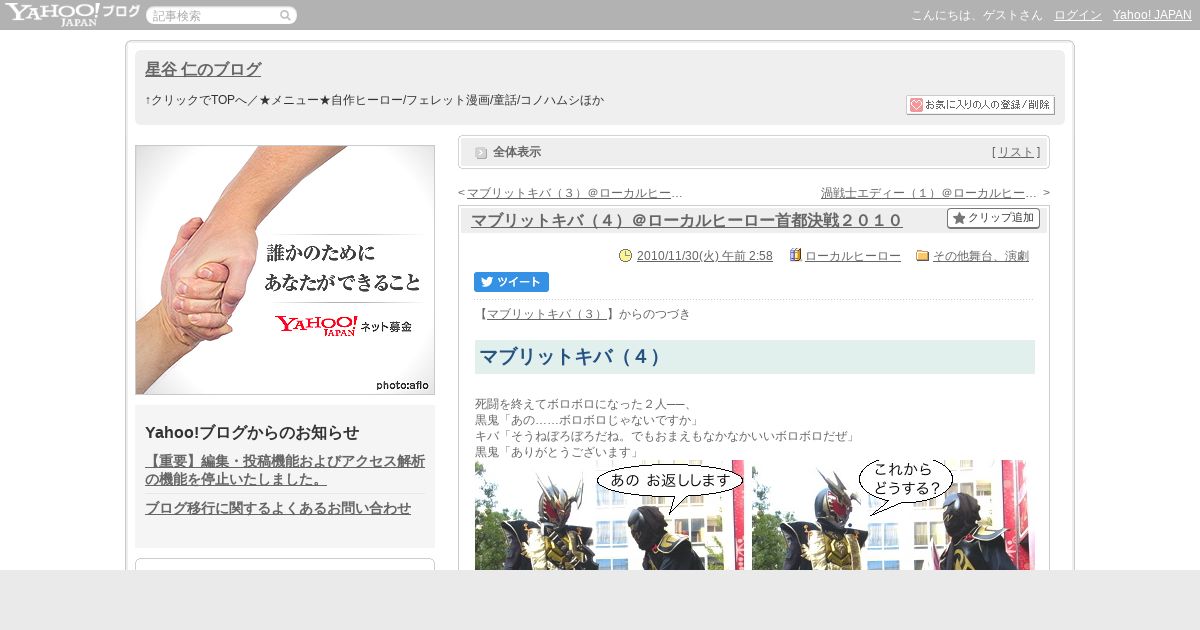Click the ツイート button
The image size is (1200, 630).
point(511,282)
